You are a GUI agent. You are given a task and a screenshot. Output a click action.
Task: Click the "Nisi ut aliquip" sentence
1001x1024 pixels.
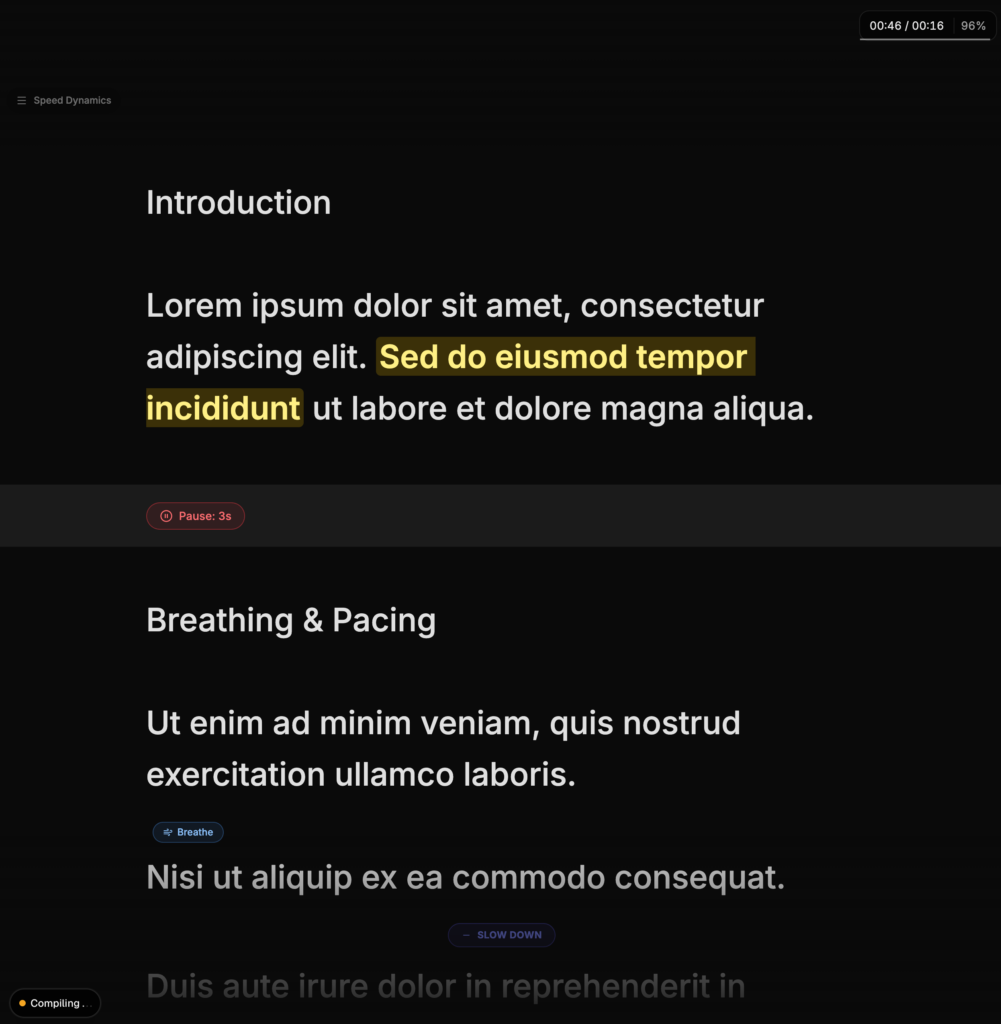click(465, 878)
